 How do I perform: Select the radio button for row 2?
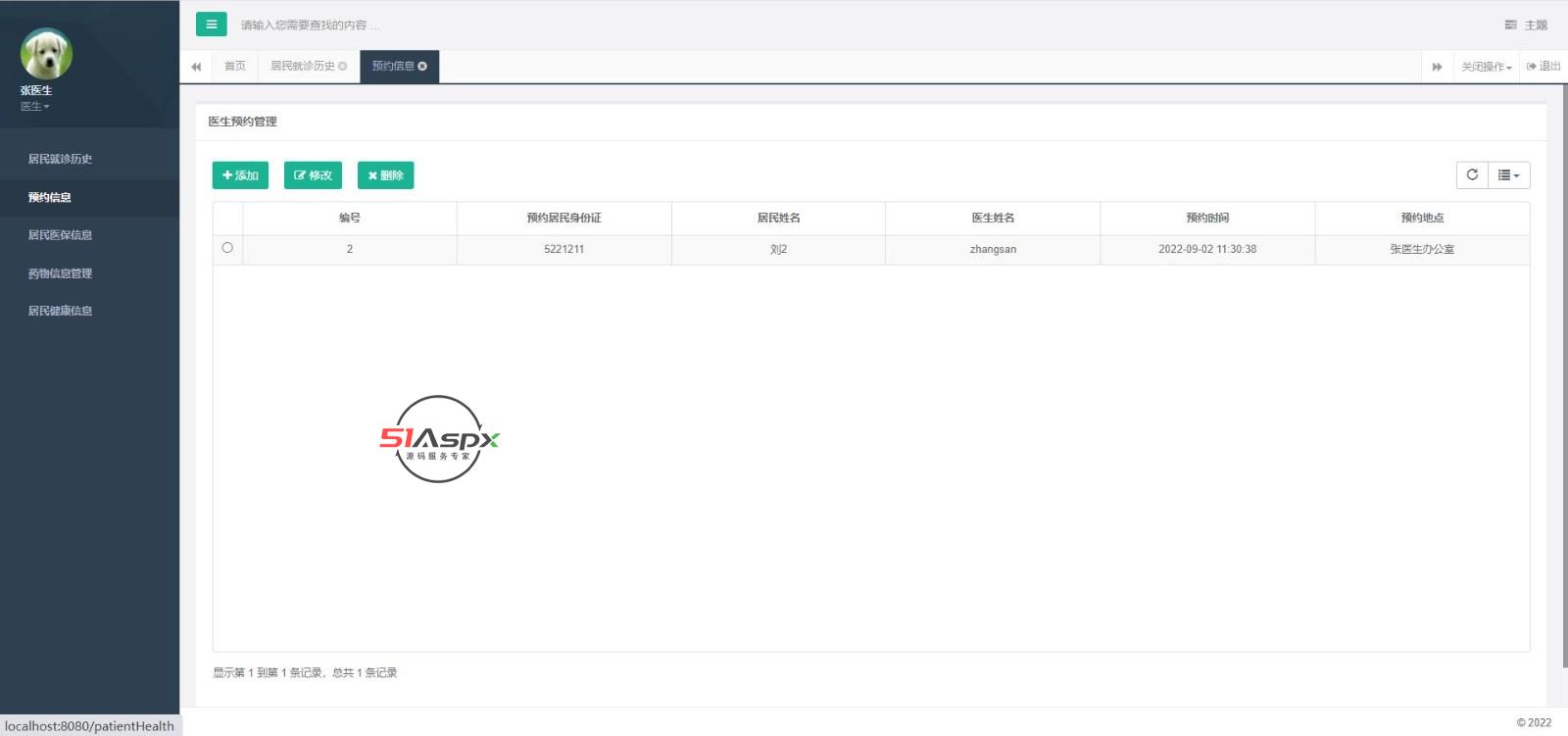tap(227, 248)
